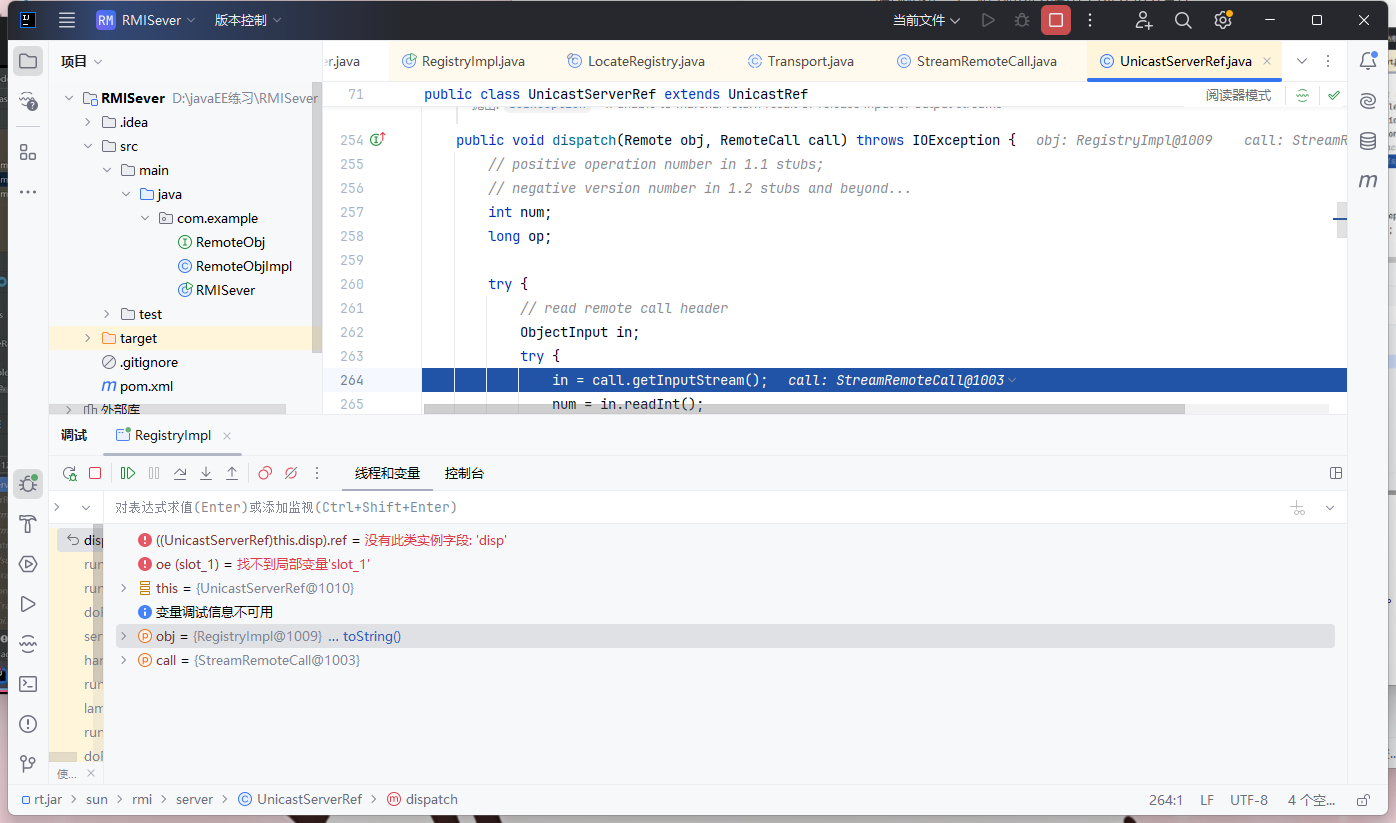The height and width of the screenshot is (823, 1396).
Task: Toggle 阅读器模式 reader mode
Action: point(1238,95)
